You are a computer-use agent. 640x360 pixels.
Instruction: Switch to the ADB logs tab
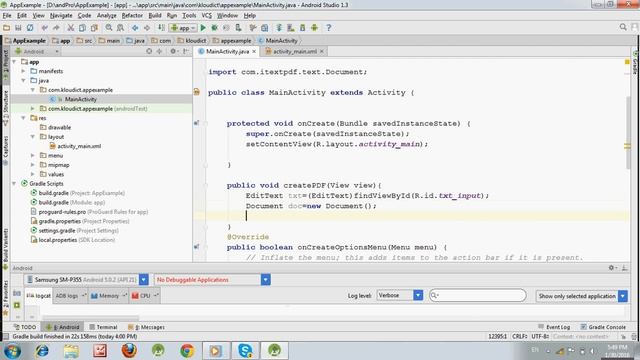click(70, 296)
